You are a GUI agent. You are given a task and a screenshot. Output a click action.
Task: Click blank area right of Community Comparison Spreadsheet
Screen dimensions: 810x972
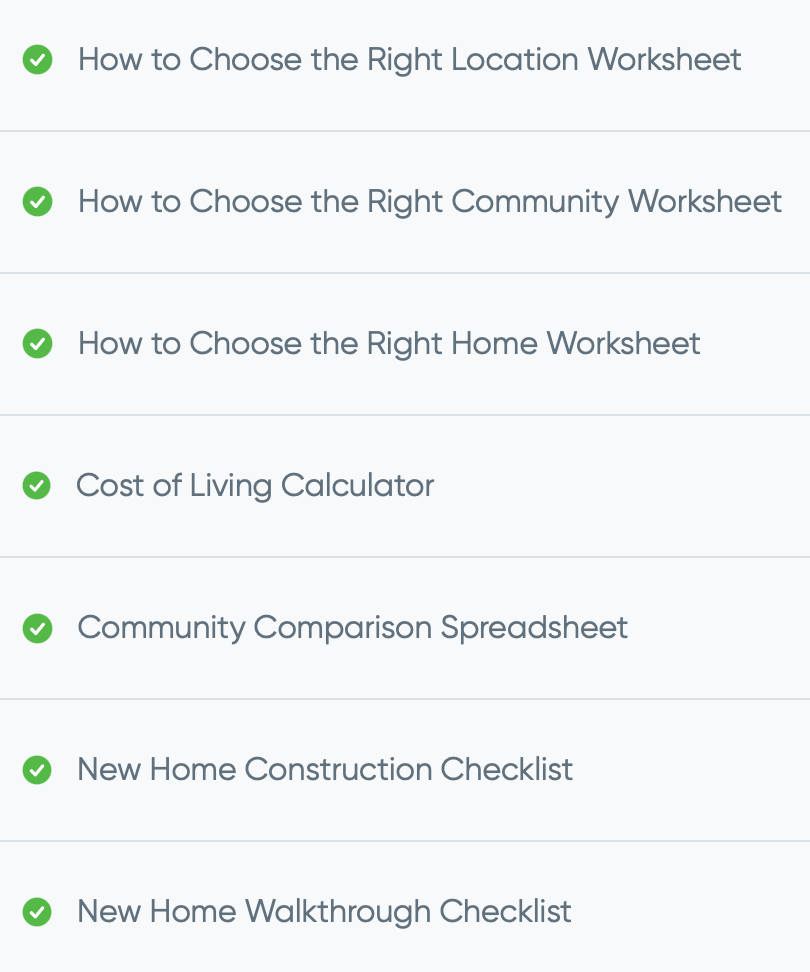pyautogui.click(x=719, y=627)
